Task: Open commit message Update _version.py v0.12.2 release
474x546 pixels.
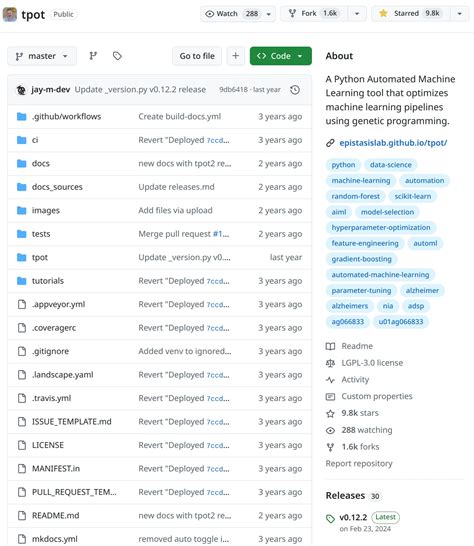Action: (x=140, y=90)
